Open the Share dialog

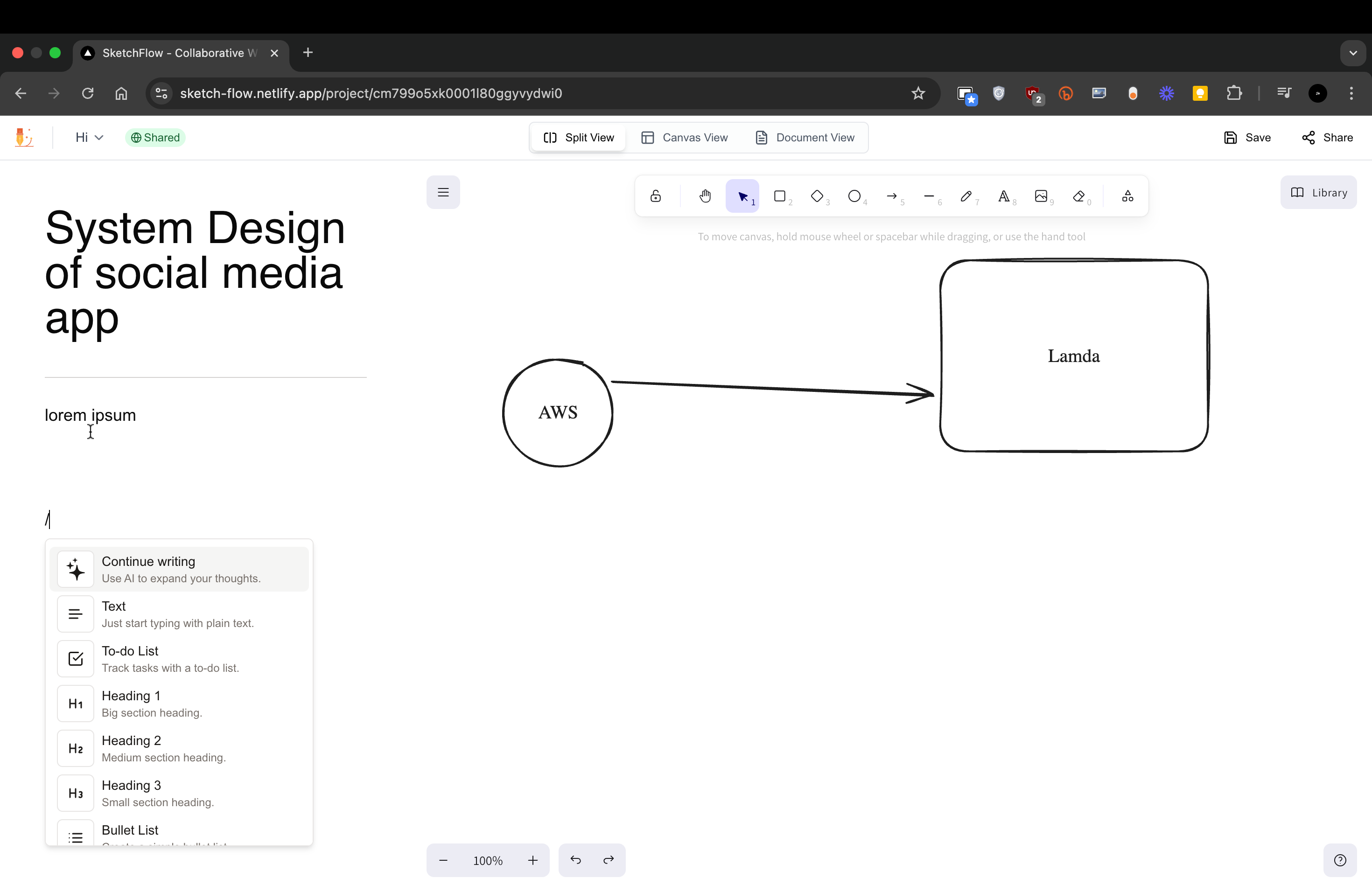pos(1328,138)
